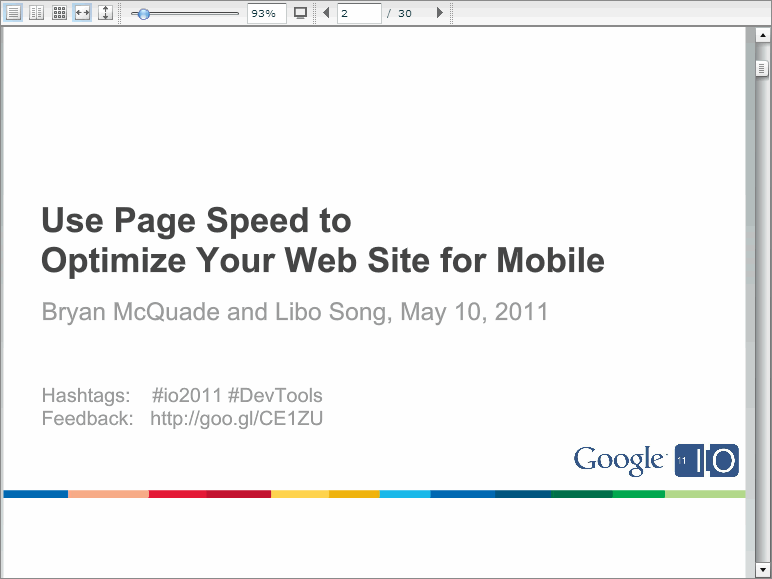Click the vertical scrollbar thumb
This screenshot has width=772, height=579.
[762, 68]
